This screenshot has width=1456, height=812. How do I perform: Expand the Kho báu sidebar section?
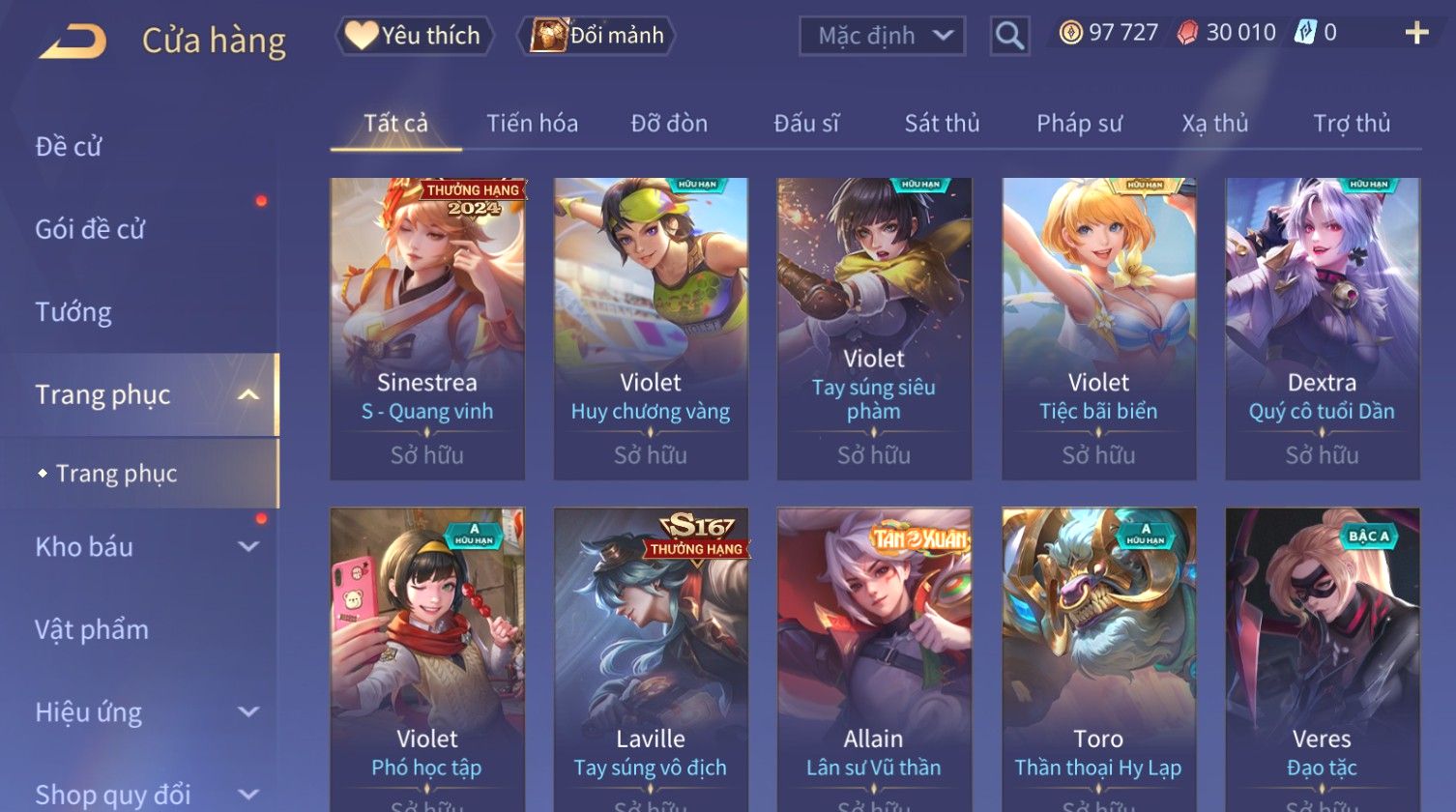click(248, 546)
